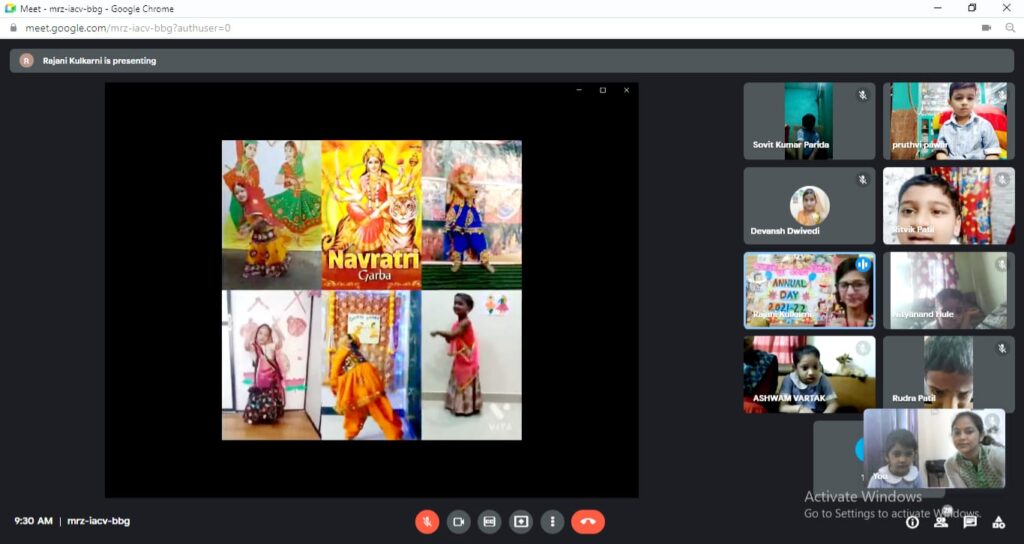Select Rajani Kulkarni's video tile
Image resolution: width=1024 pixels, height=544 pixels.
click(809, 290)
